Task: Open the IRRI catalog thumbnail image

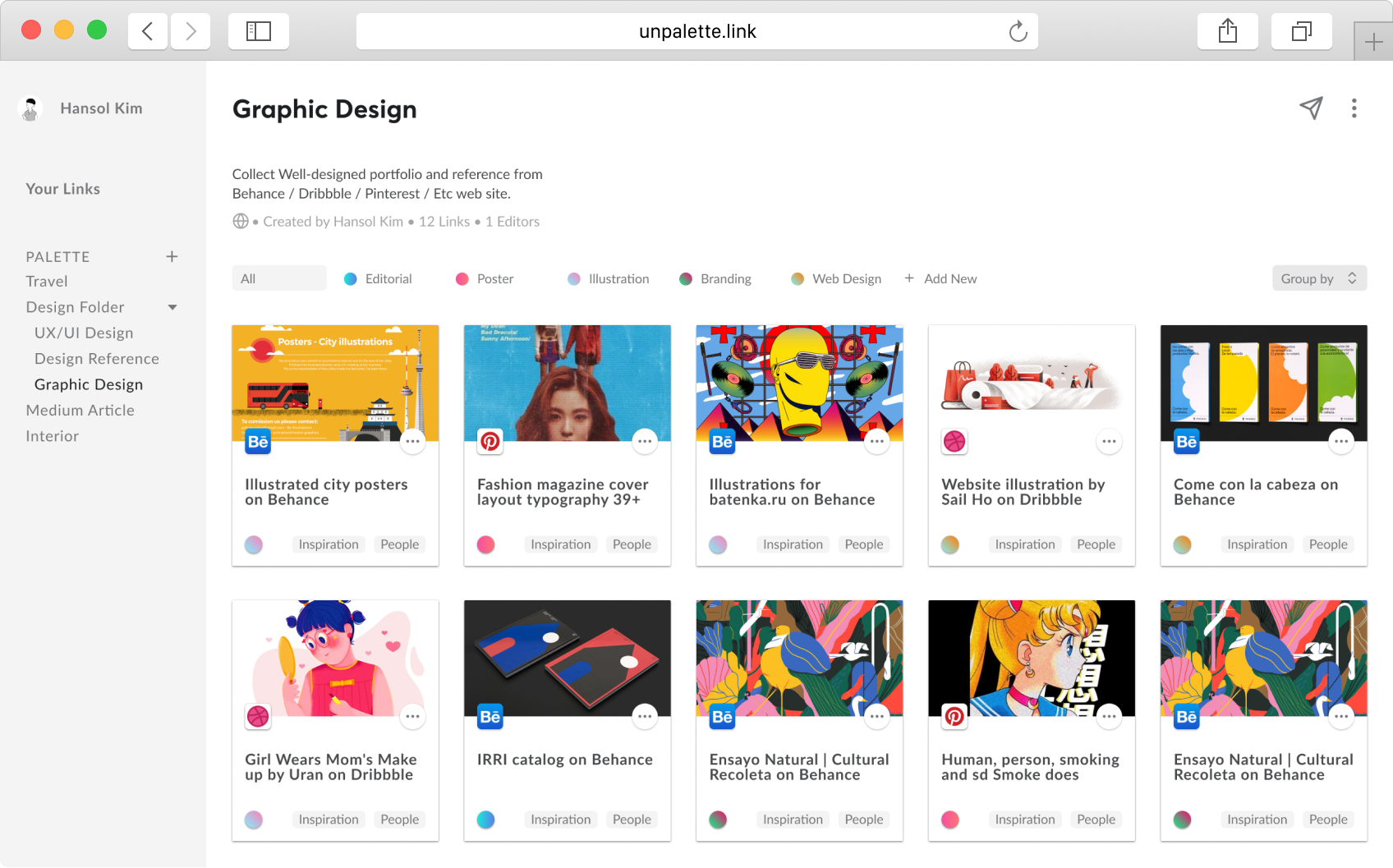Action: click(568, 659)
